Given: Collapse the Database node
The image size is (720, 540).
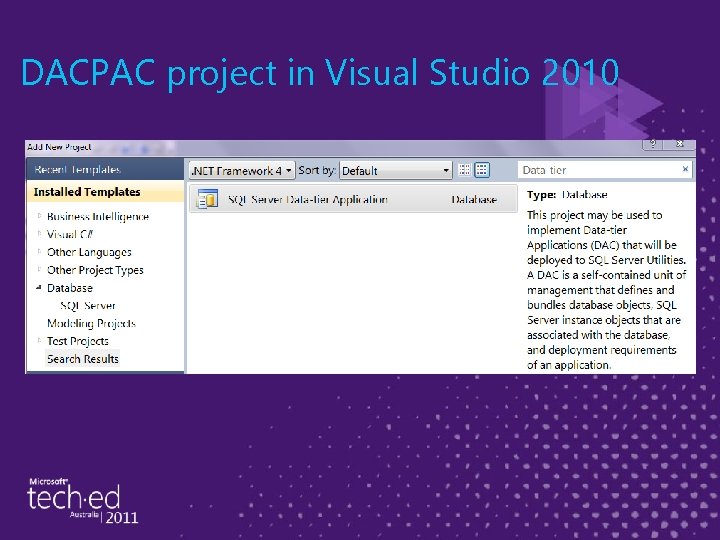Looking at the screenshot, I should coord(39,287).
